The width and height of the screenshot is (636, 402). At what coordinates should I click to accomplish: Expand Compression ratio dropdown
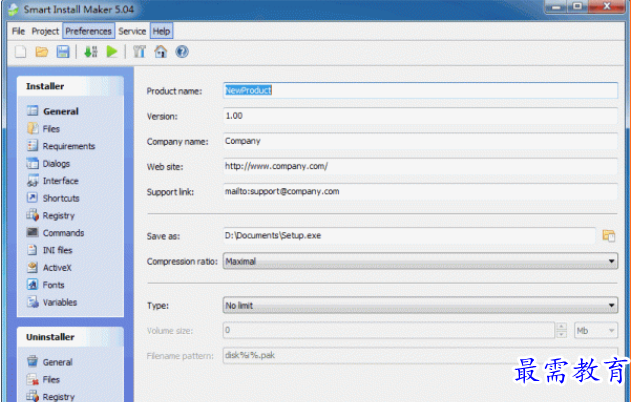pos(611,262)
